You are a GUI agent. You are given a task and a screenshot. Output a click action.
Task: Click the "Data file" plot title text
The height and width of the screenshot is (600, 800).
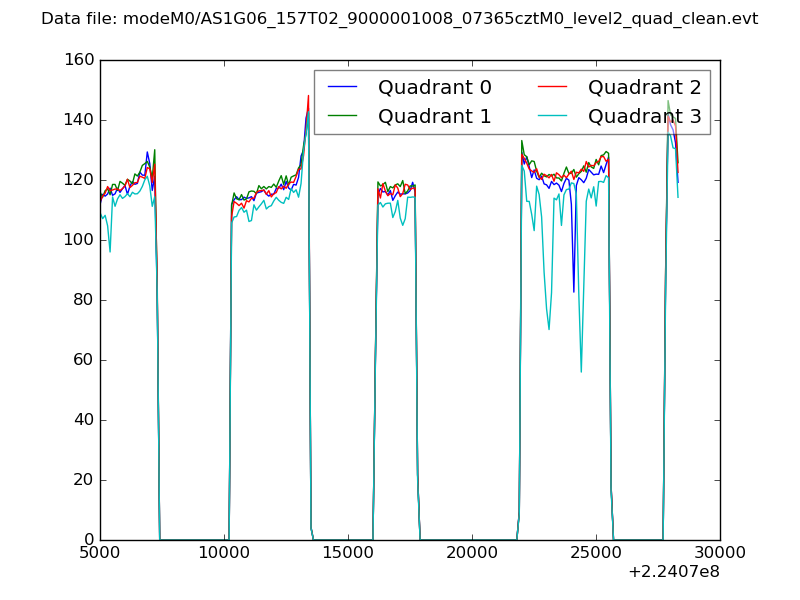[x=399, y=19]
